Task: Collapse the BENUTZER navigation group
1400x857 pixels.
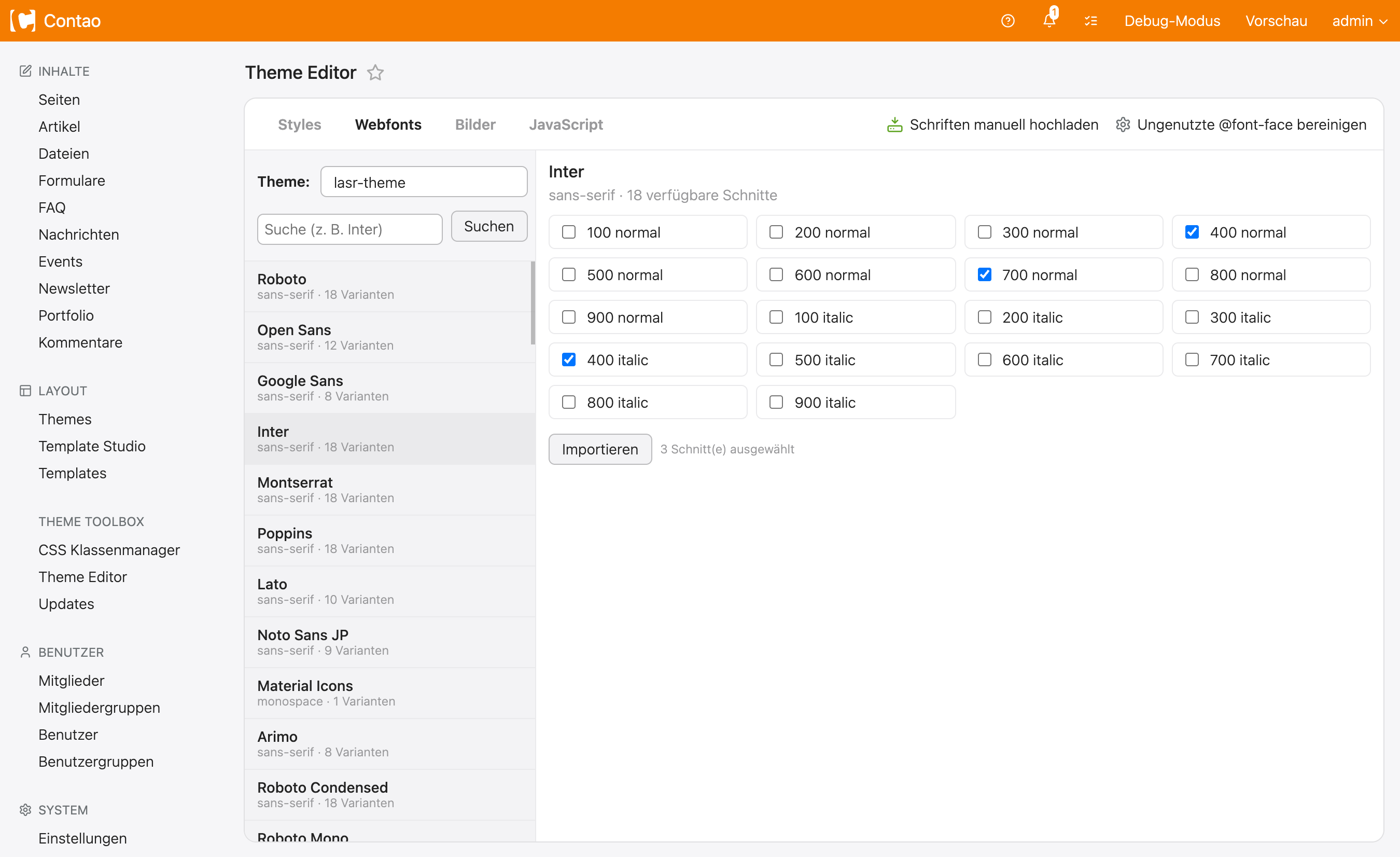Action: [x=71, y=652]
